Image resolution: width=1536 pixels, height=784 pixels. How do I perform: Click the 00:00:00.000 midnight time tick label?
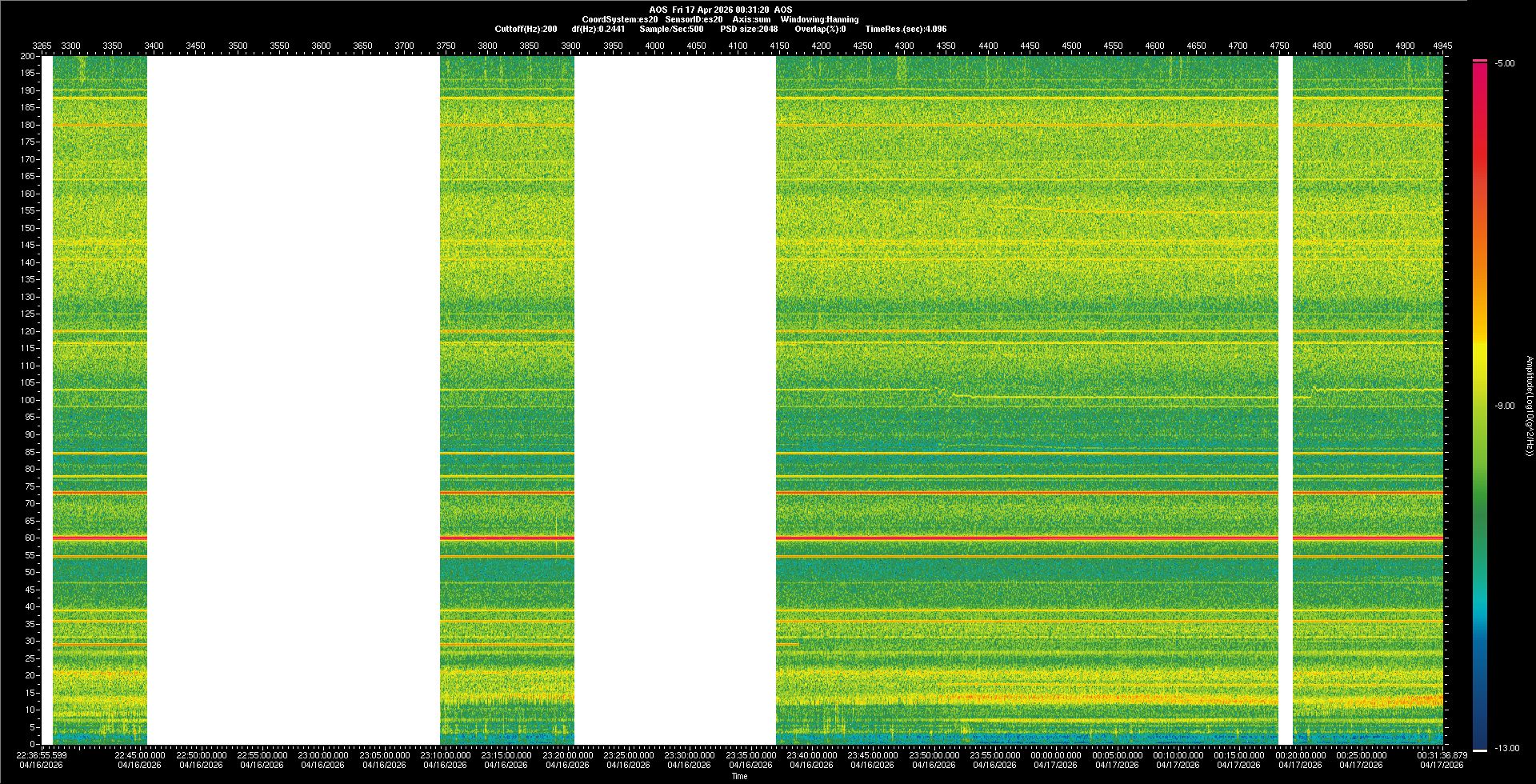(1055, 754)
